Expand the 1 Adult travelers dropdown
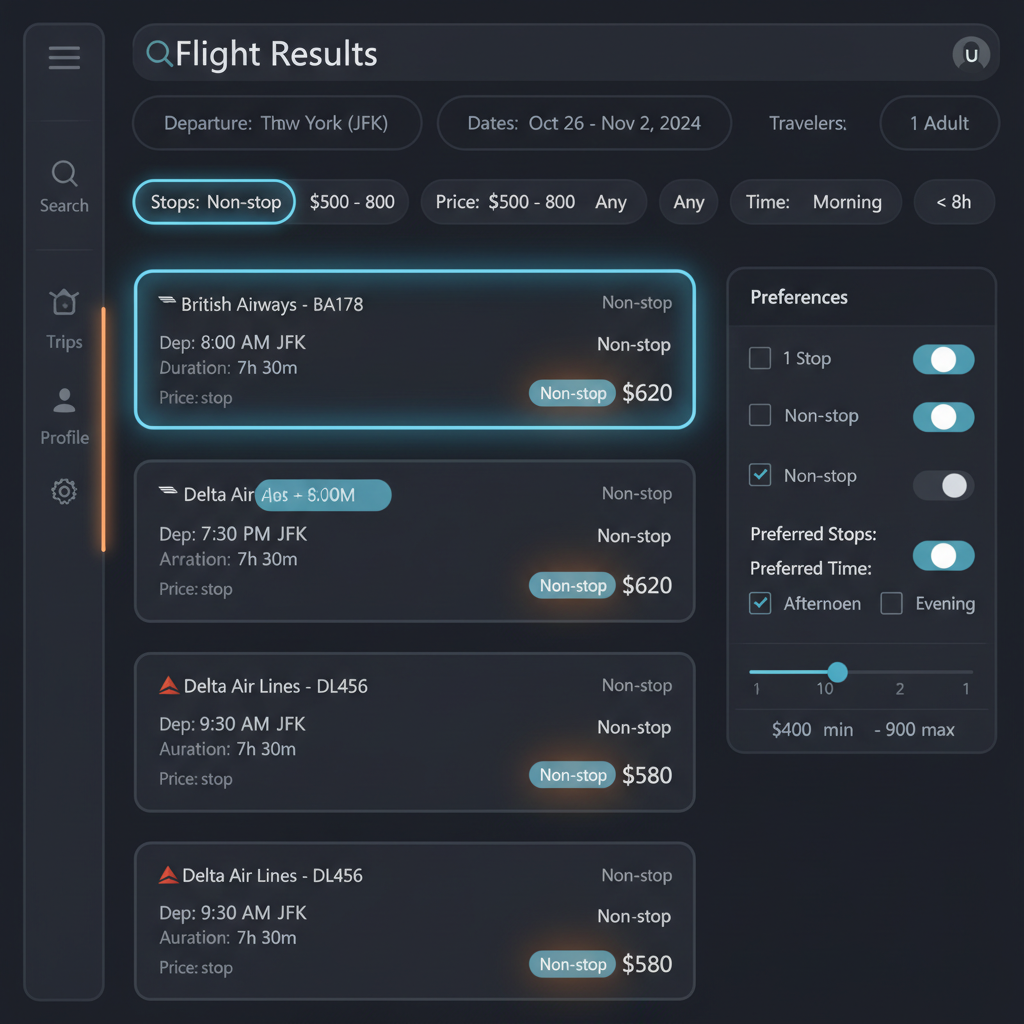The height and width of the screenshot is (1024, 1024). click(x=938, y=123)
